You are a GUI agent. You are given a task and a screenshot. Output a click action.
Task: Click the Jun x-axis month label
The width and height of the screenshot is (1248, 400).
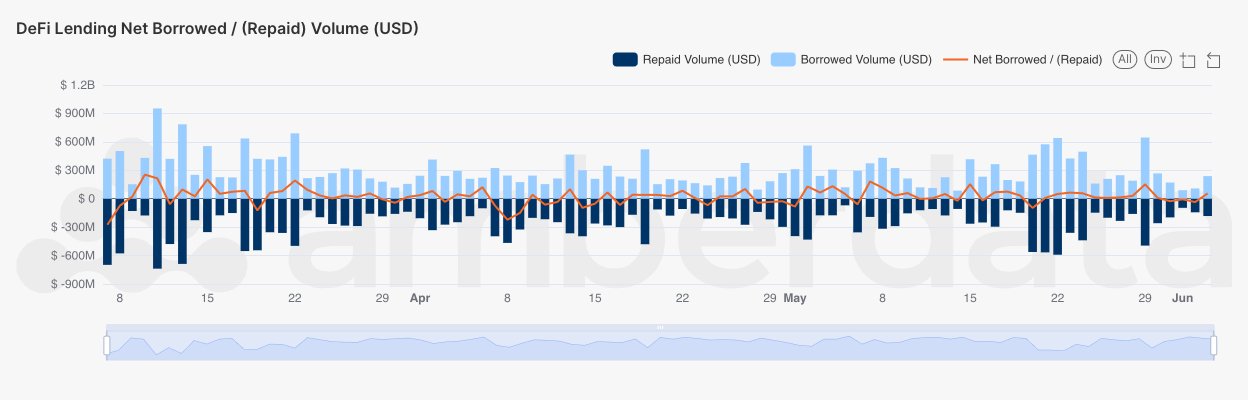(x=1182, y=298)
